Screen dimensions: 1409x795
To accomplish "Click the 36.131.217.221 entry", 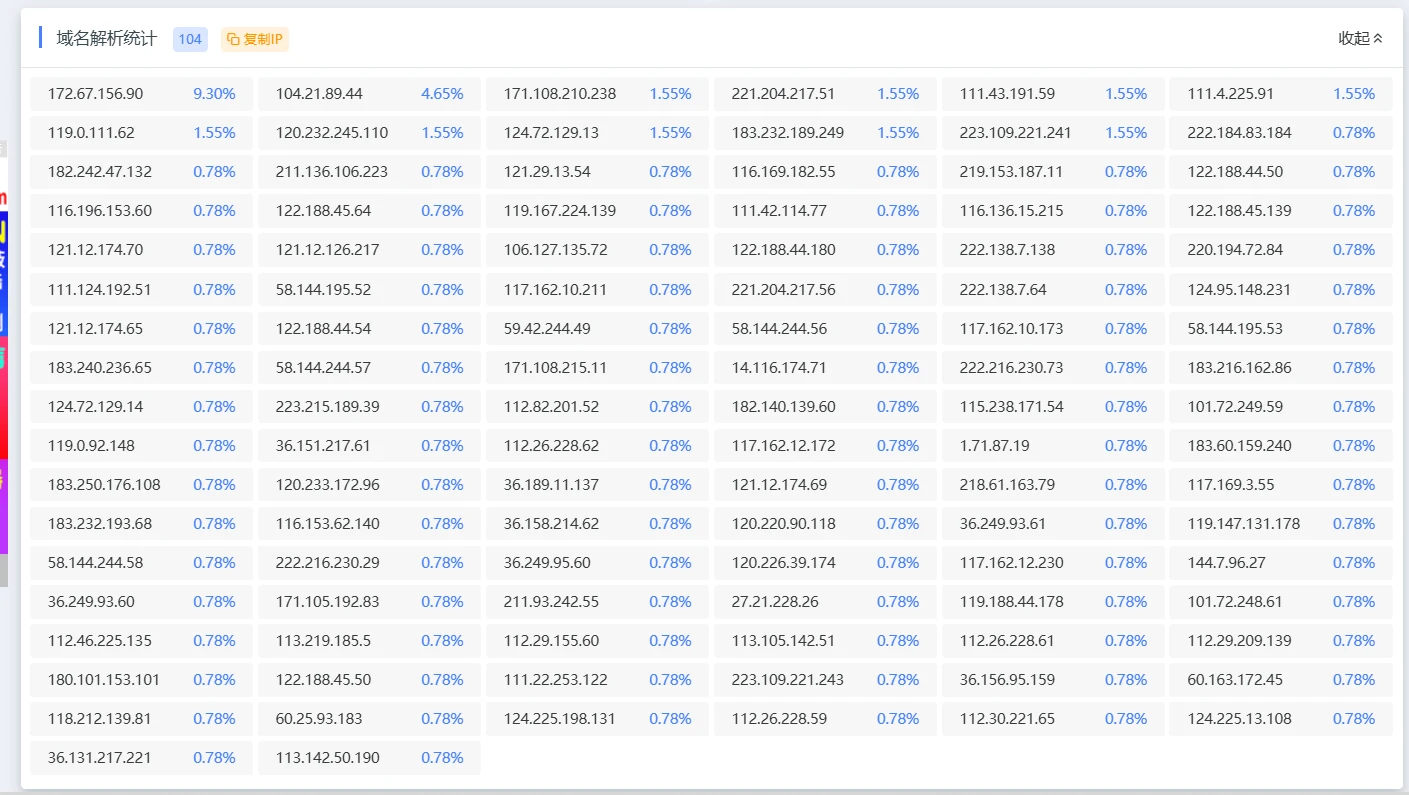I will pos(100,758).
